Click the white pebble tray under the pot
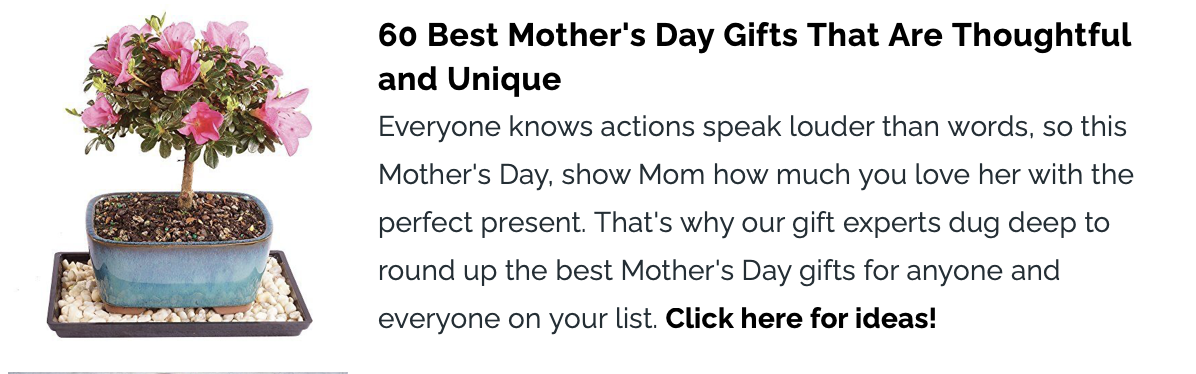This screenshot has height=374, width=1196. pyautogui.click(x=178, y=294)
